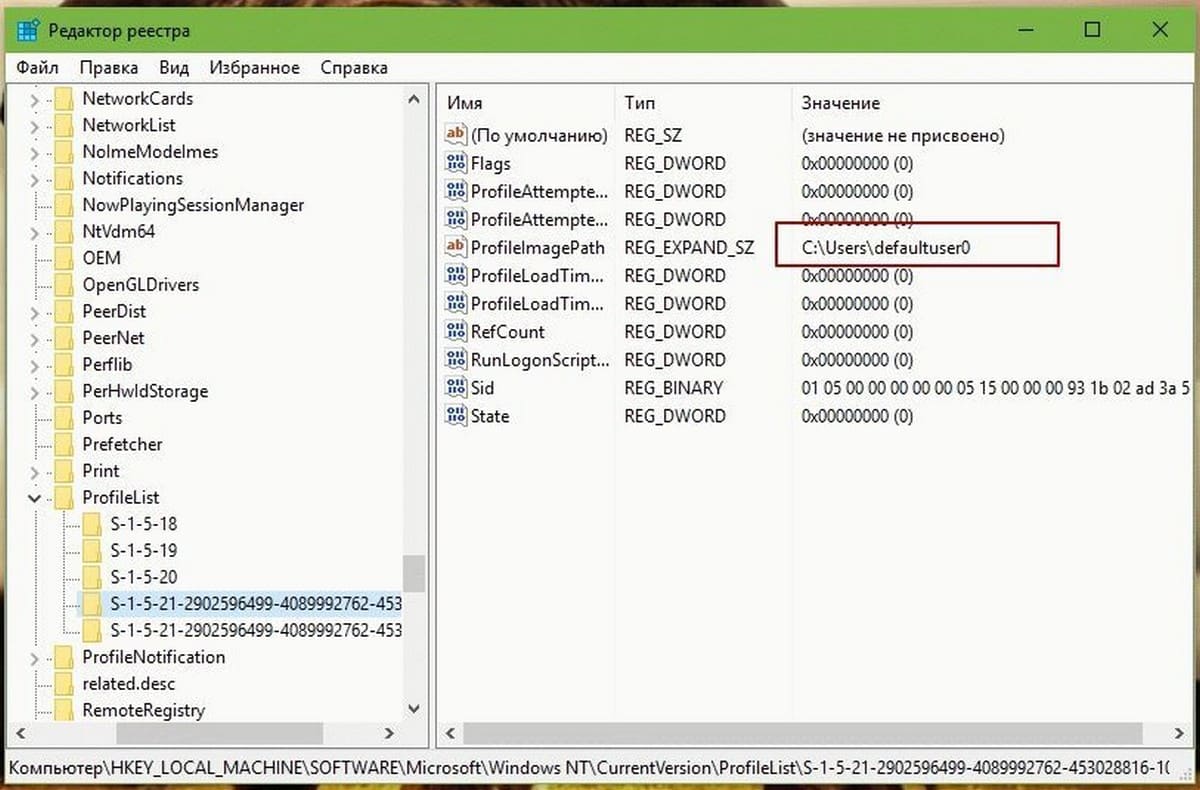The image size is (1200, 790).
Task: Open the Файл menu
Action: (37, 68)
